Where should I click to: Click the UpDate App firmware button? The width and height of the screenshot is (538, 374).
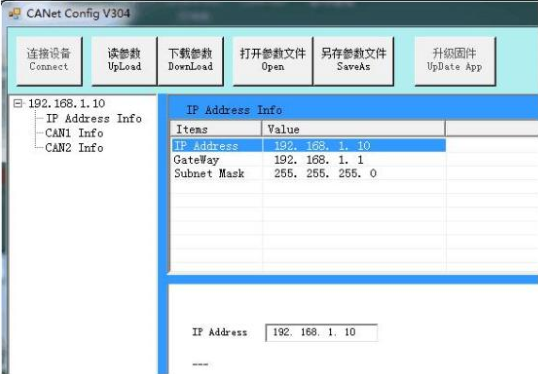pos(455,60)
